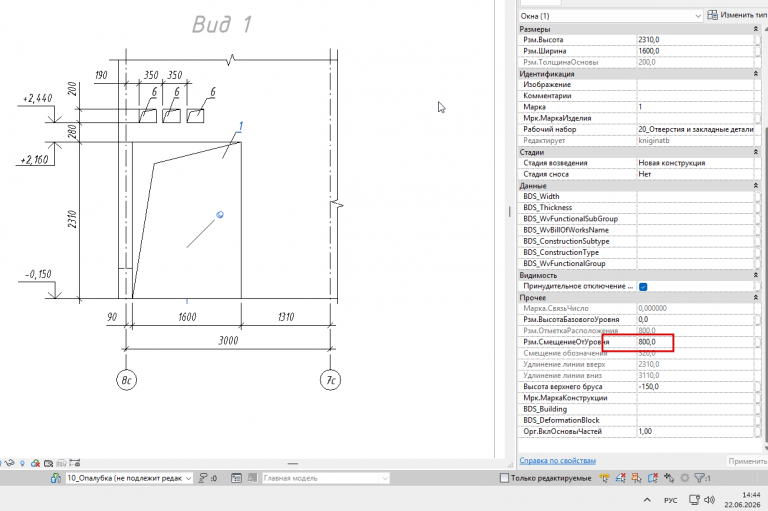
Task: Click the blue control dot inside the opening
Action: [220, 215]
